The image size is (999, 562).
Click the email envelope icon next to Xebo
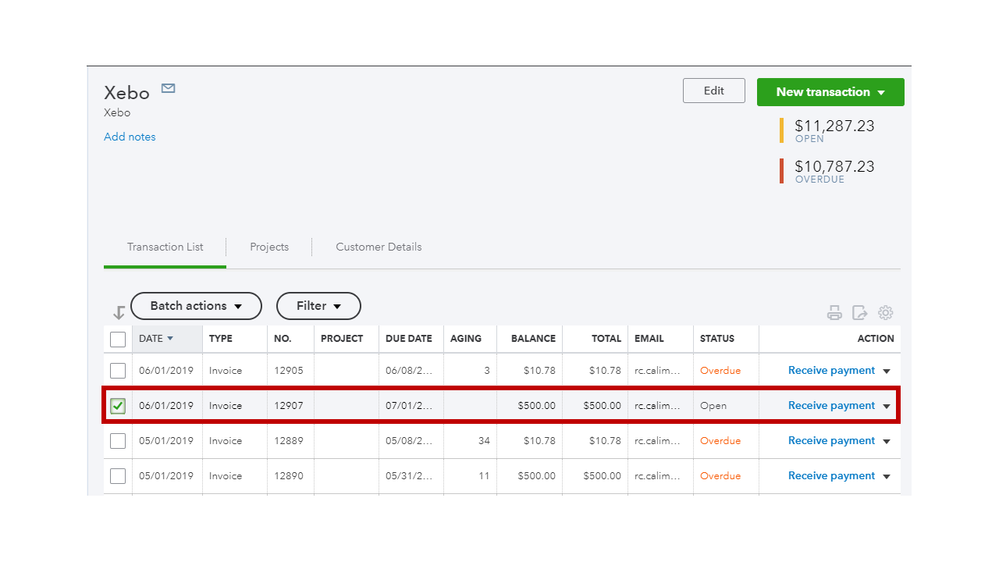168,89
